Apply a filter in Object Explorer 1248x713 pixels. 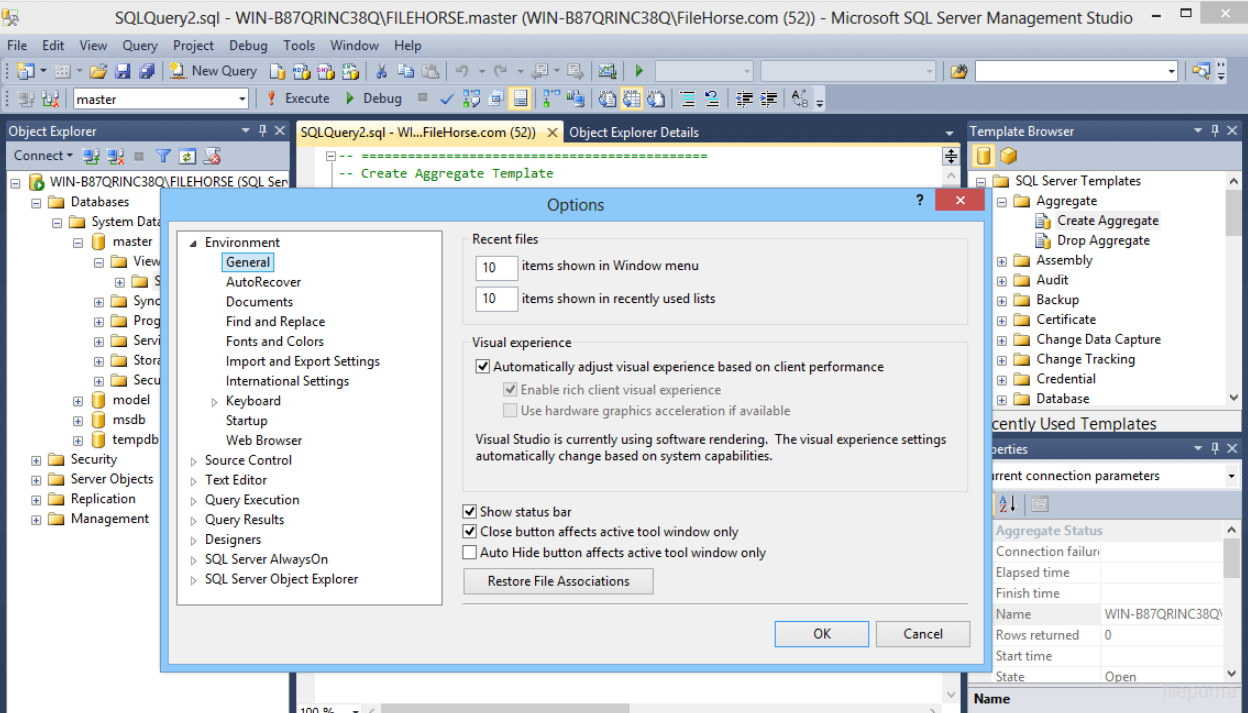pyautogui.click(x=163, y=155)
